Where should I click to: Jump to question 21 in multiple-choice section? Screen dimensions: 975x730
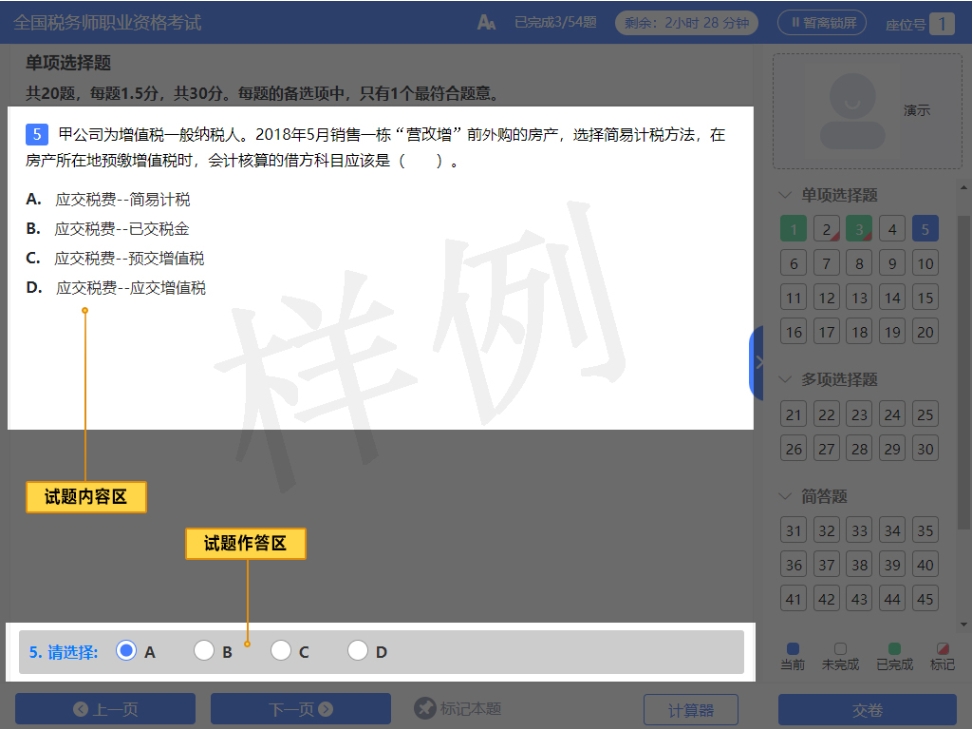[x=793, y=415]
